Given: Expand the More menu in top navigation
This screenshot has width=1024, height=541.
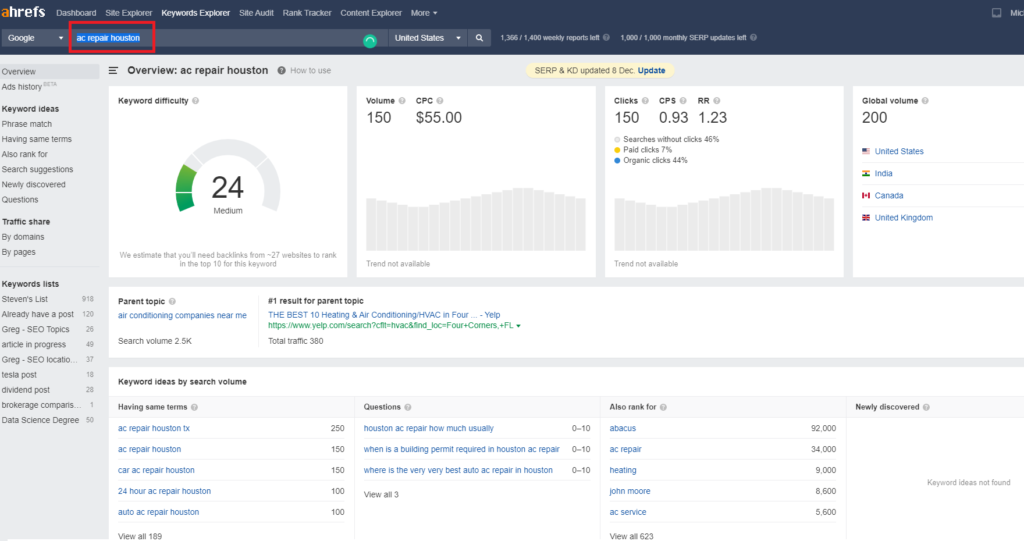Looking at the screenshot, I should click(424, 13).
